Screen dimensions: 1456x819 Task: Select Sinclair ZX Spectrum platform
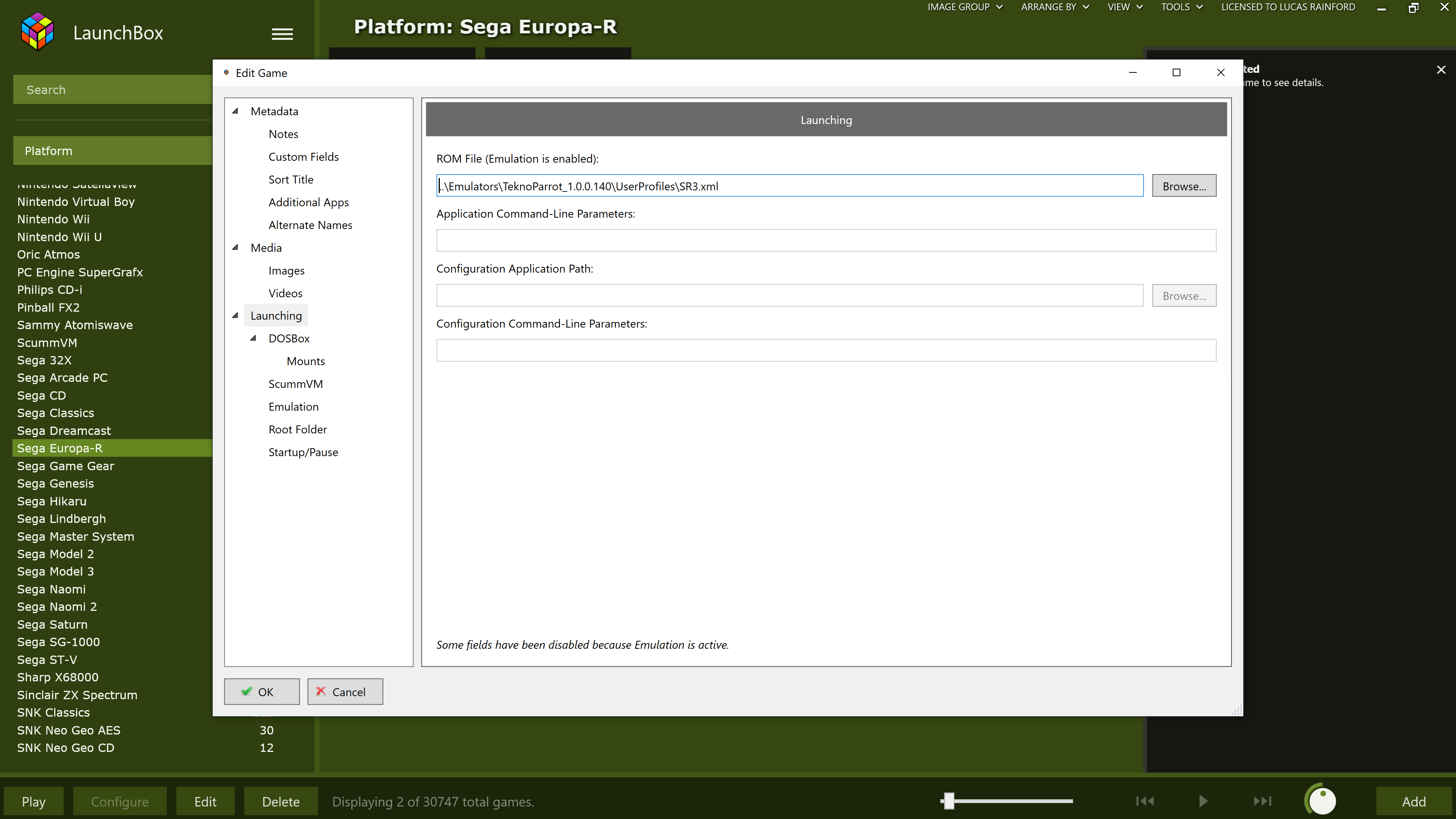click(x=77, y=695)
